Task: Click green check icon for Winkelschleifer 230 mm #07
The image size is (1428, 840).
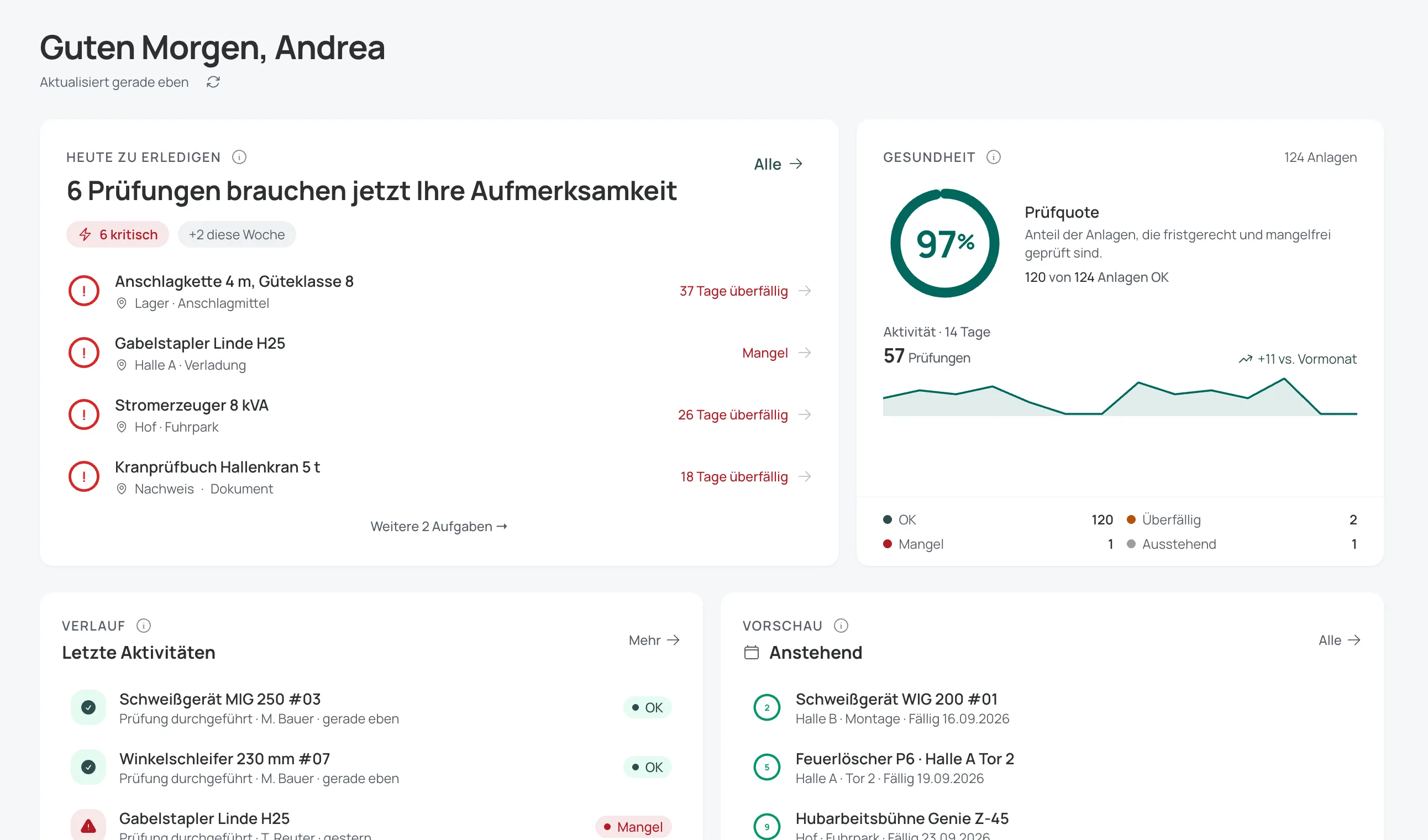Action: point(88,767)
